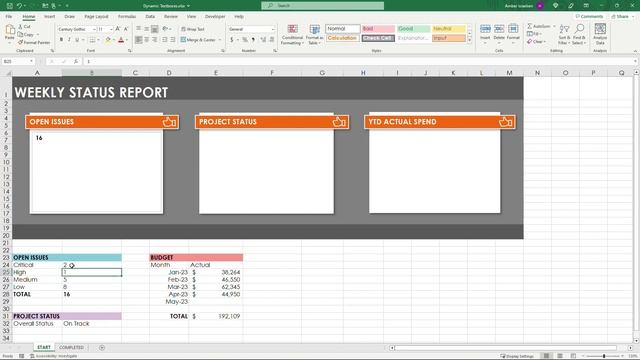Click Increase Decimal icon

pyautogui.click(x=263, y=40)
